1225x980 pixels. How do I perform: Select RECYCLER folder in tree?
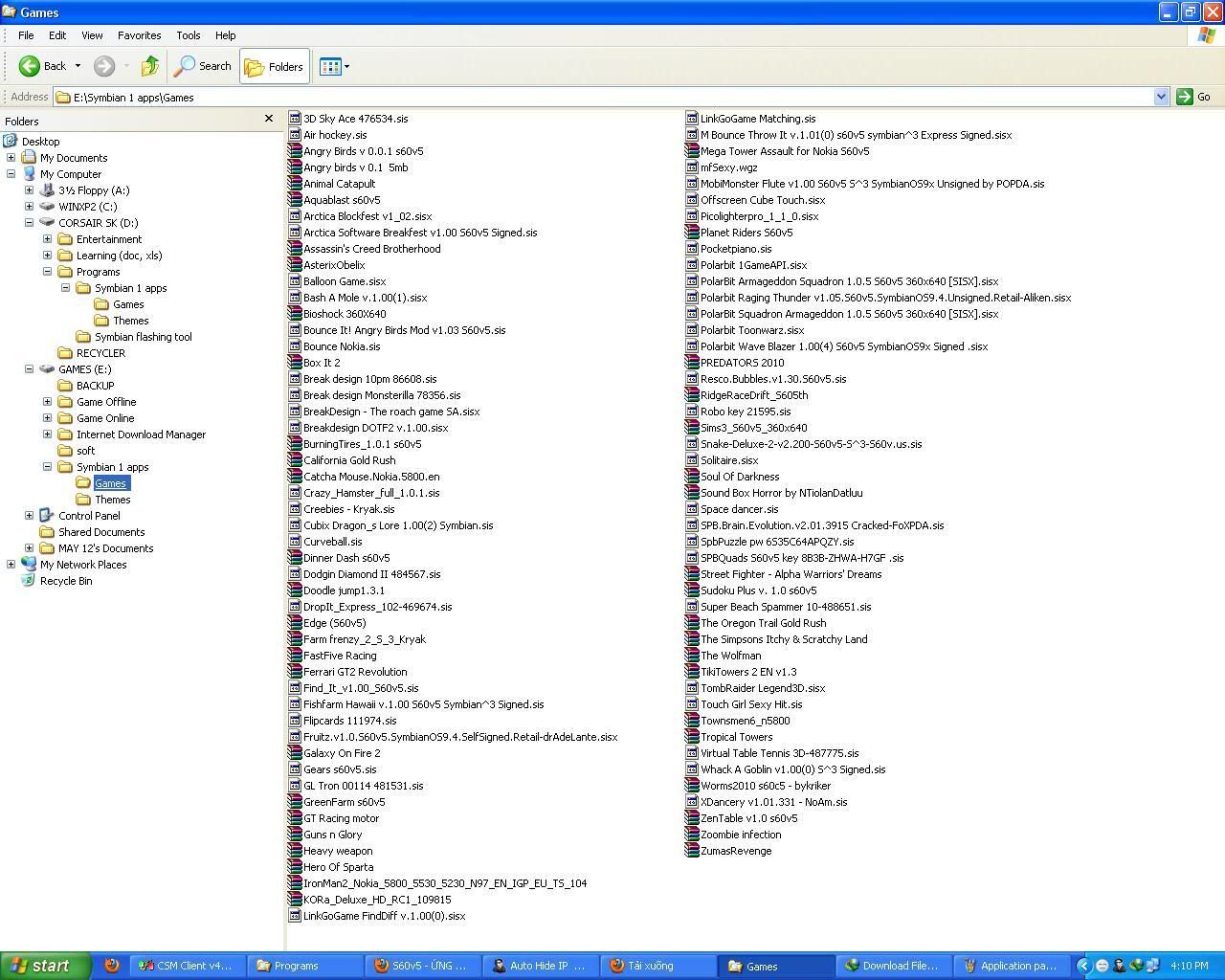pyautogui.click(x=100, y=353)
